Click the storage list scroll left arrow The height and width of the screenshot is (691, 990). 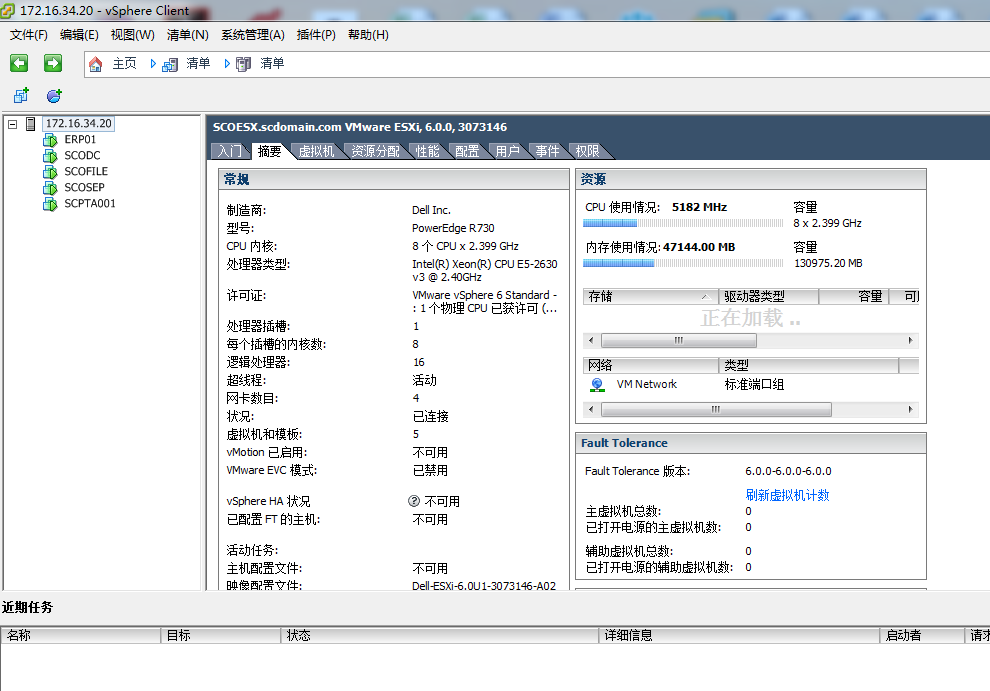(x=591, y=340)
